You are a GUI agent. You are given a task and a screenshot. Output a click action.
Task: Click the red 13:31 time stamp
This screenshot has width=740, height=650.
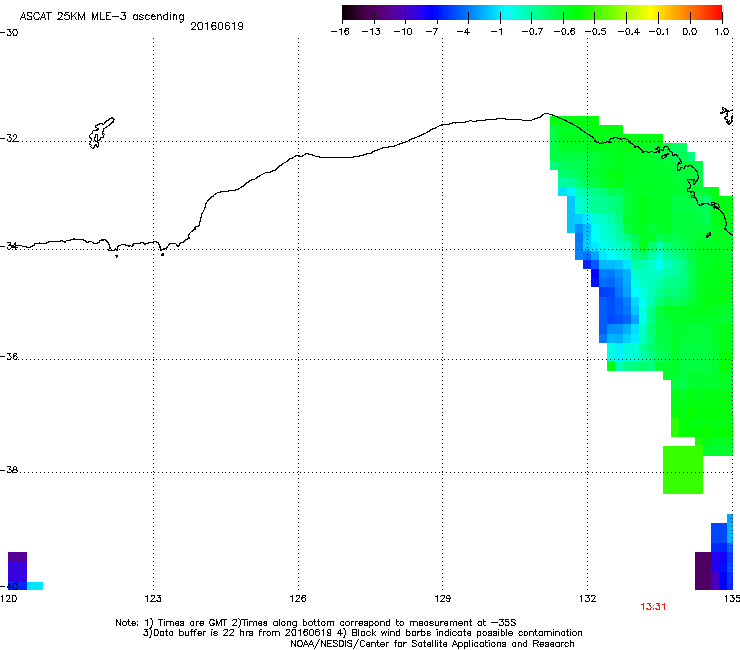[653, 607]
